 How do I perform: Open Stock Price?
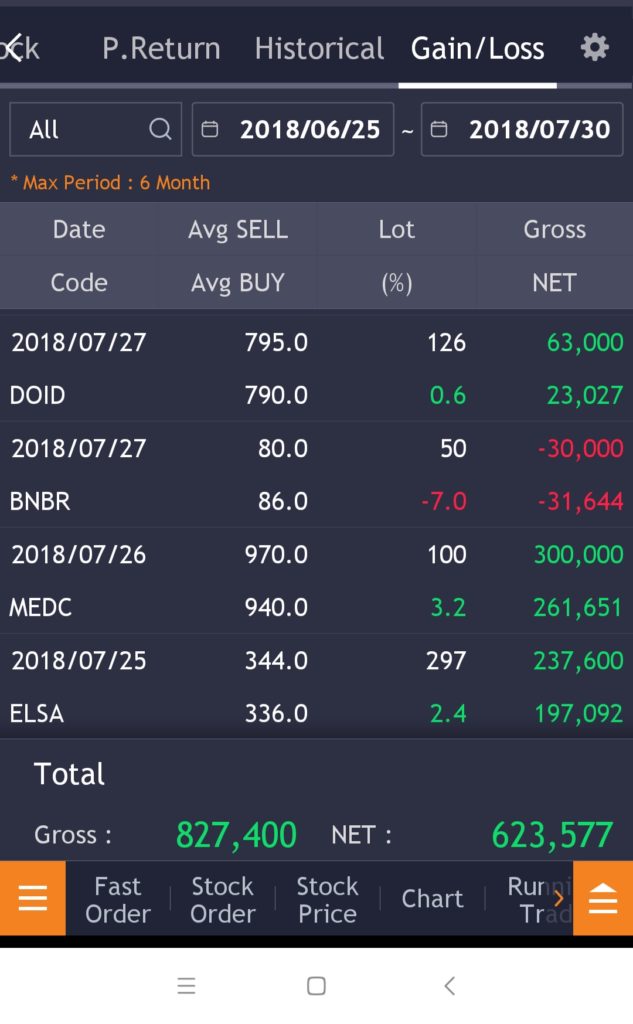tap(327, 899)
